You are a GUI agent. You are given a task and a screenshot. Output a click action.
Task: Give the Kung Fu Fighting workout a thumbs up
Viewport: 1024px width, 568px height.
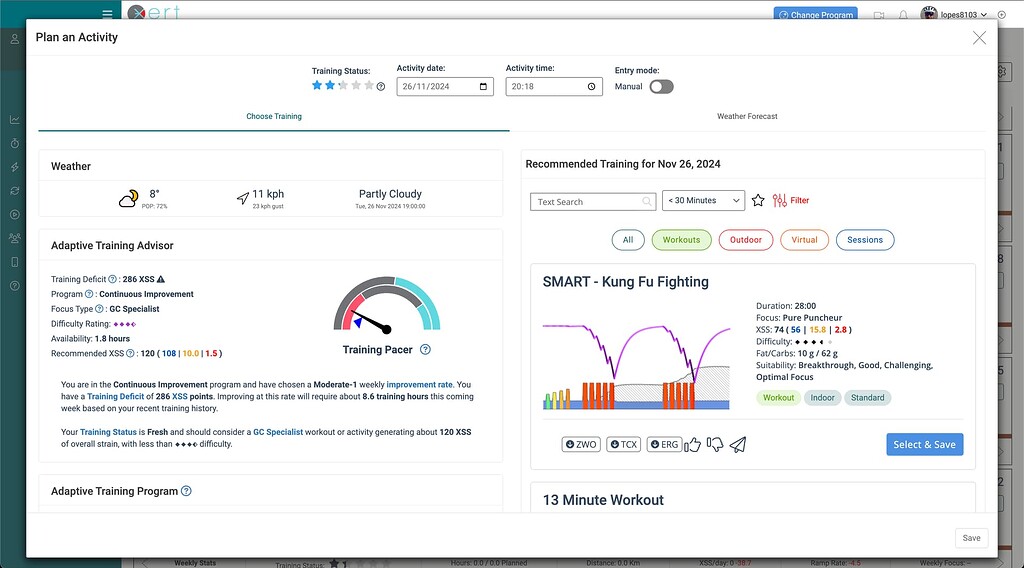(693, 445)
